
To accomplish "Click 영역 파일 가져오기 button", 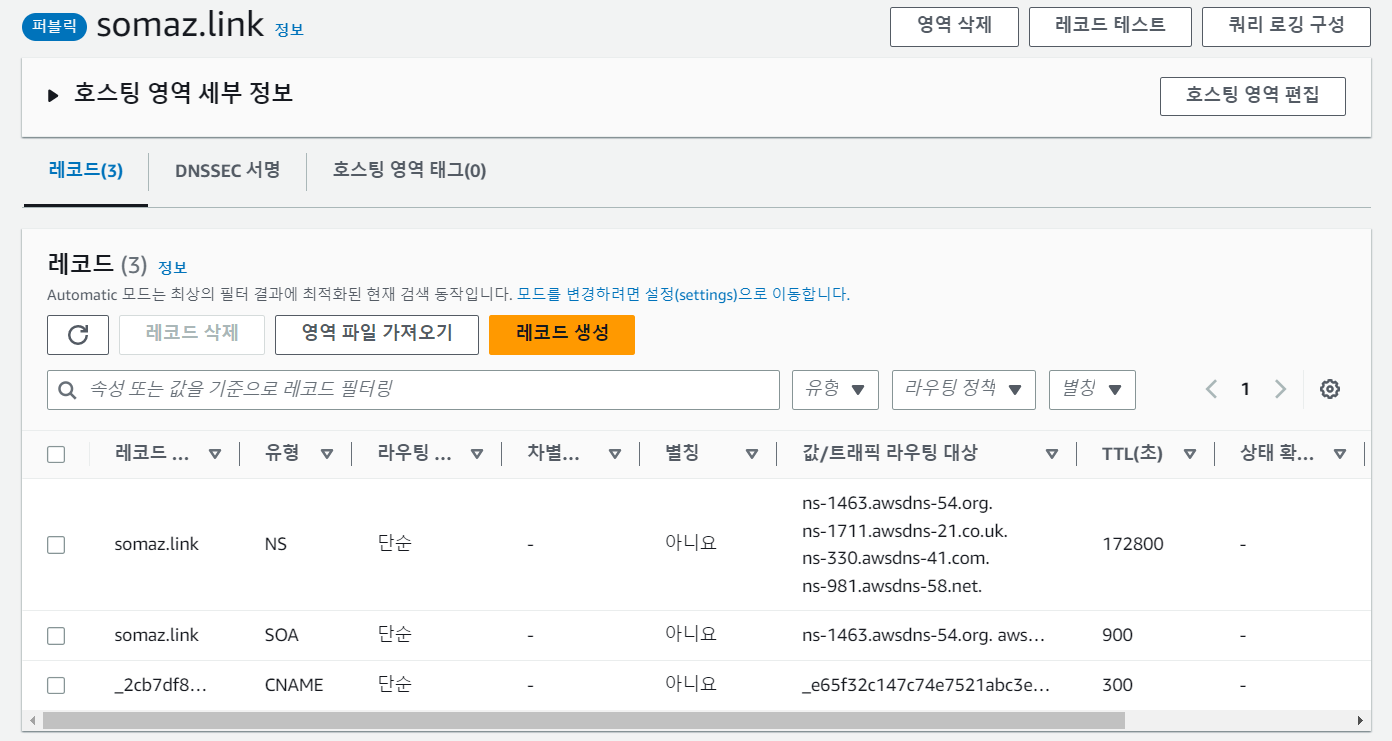I will (x=377, y=334).
